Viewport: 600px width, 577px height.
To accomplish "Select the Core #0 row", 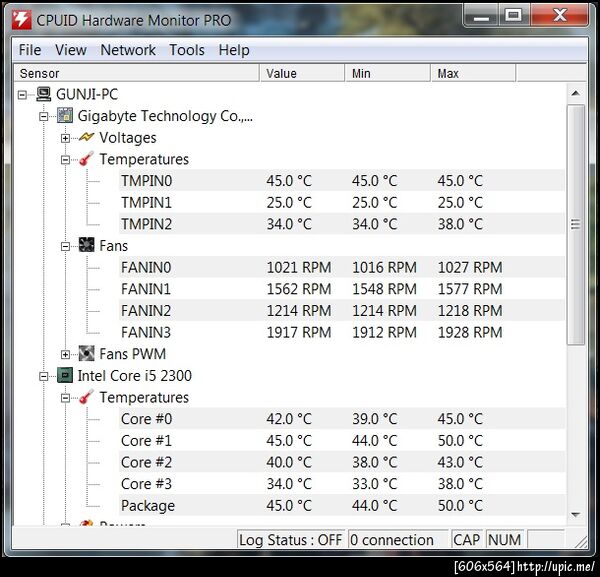I will (x=341, y=419).
